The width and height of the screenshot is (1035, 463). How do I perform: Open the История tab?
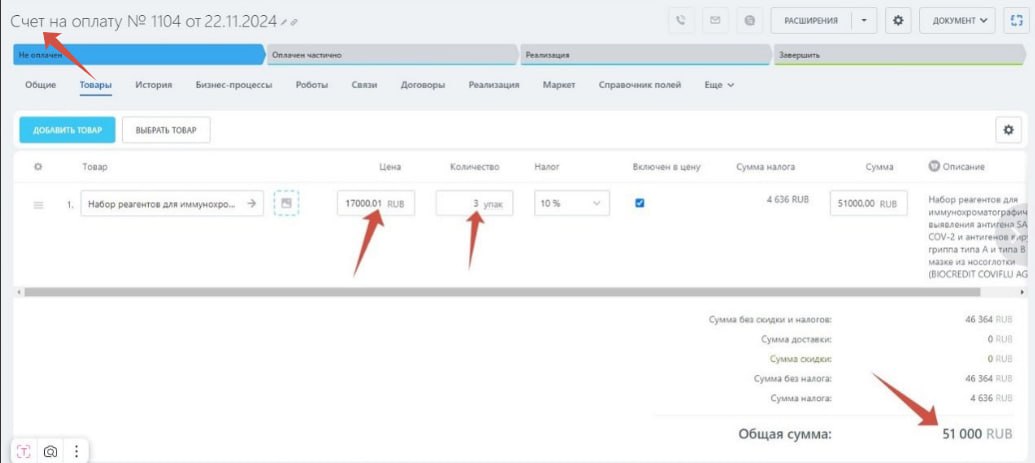point(154,85)
